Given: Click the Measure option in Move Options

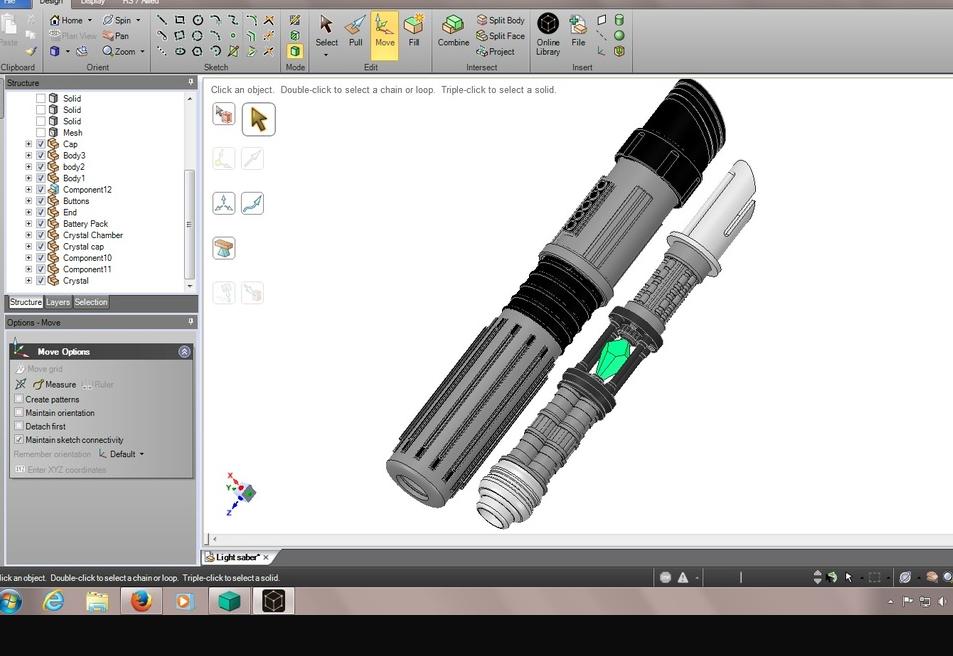Looking at the screenshot, I should pos(55,384).
